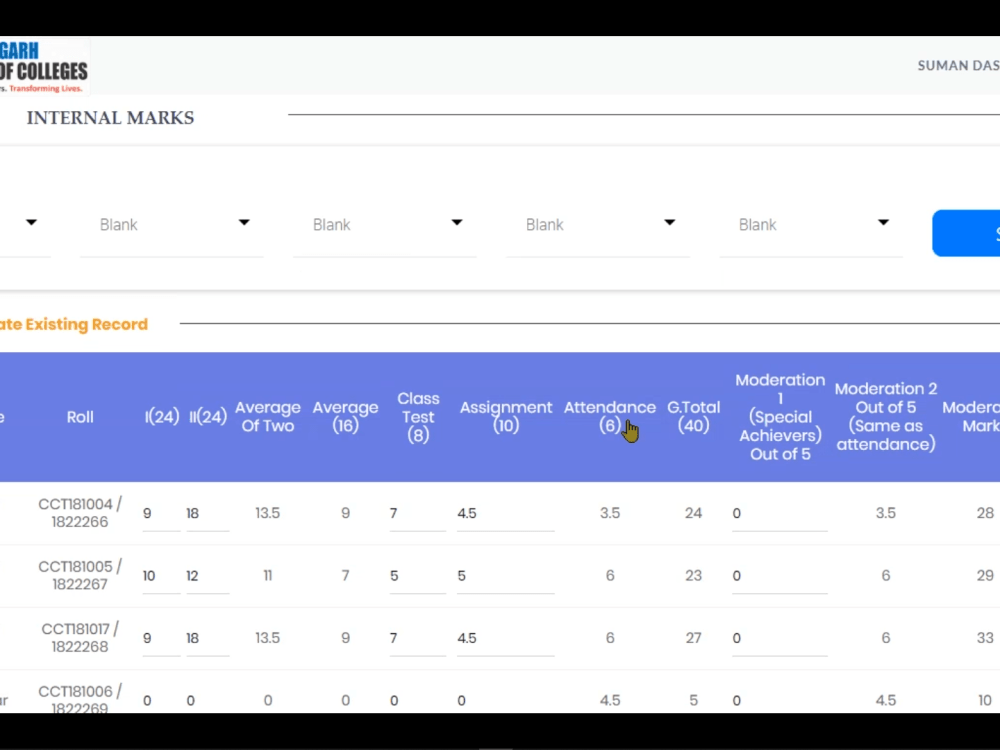The width and height of the screenshot is (1000, 750).
Task: Open the second Blank filter dropdown
Action: [385, 224]
